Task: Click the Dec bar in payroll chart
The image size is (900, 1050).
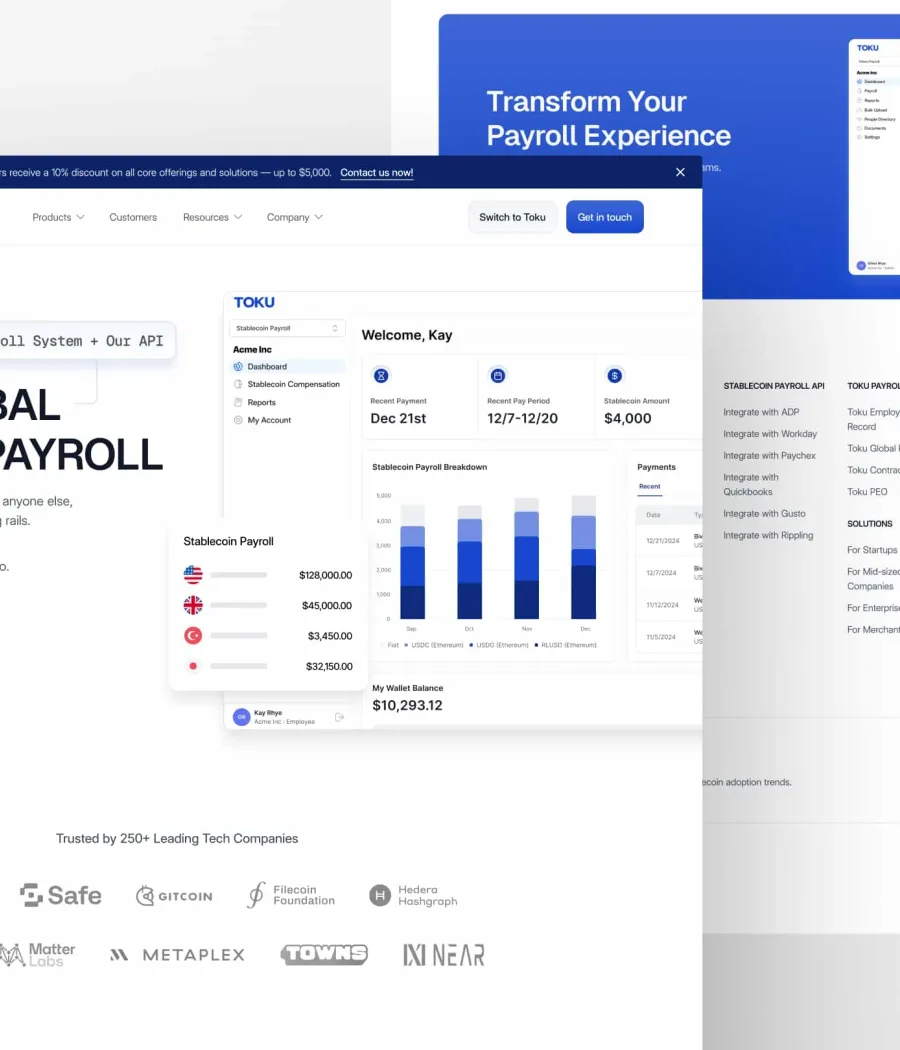Action: tap(583, 557)
